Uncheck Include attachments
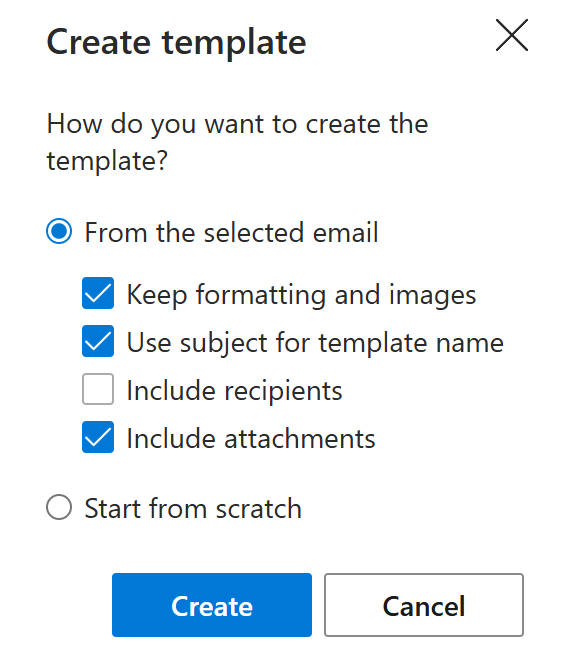Screen dimensions: 568x656 coord(98,437)
